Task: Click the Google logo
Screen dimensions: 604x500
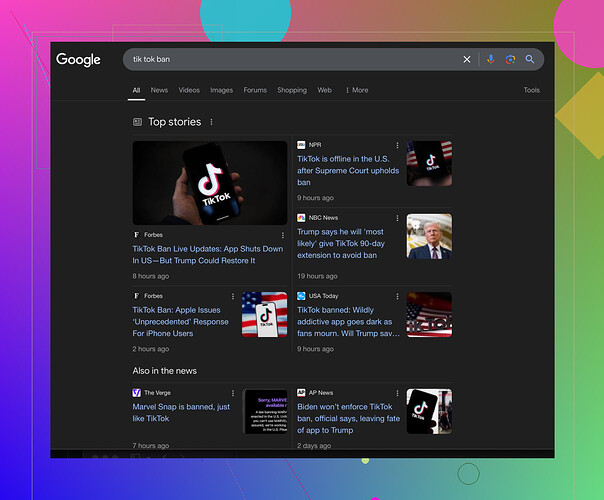Action: click(x=78, y=59)
